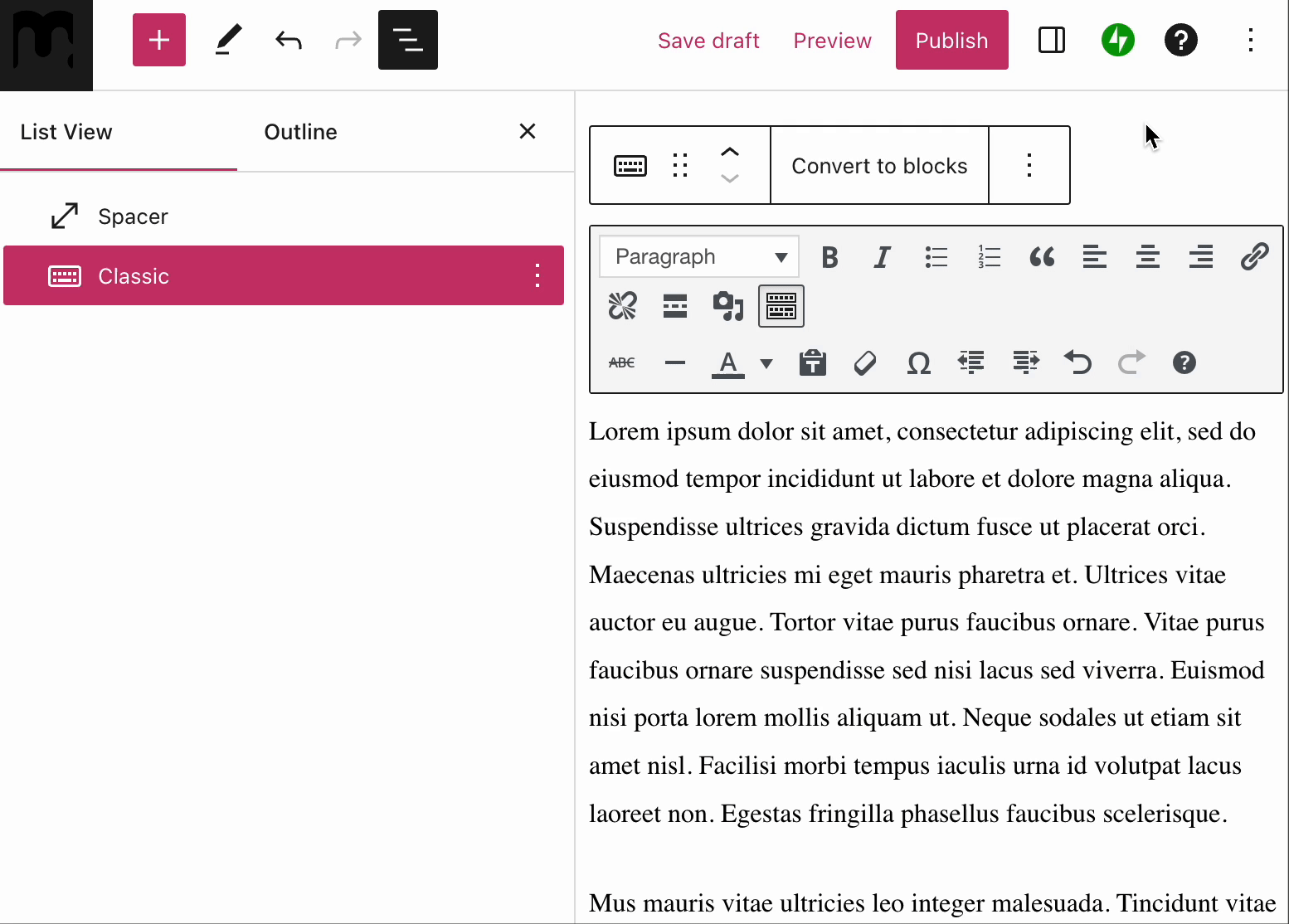Click redo in the Classic toolbar

[x=1131, y=362]
